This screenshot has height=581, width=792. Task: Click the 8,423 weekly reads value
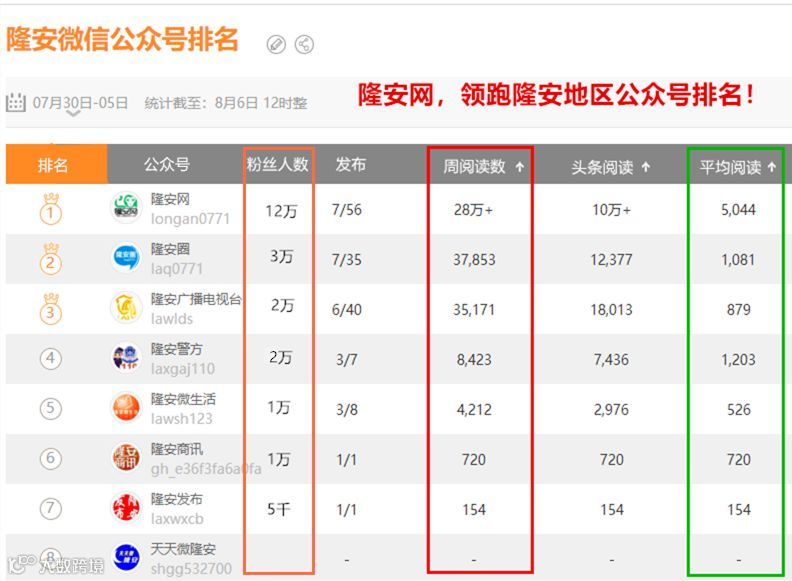(x=474, y=360)
